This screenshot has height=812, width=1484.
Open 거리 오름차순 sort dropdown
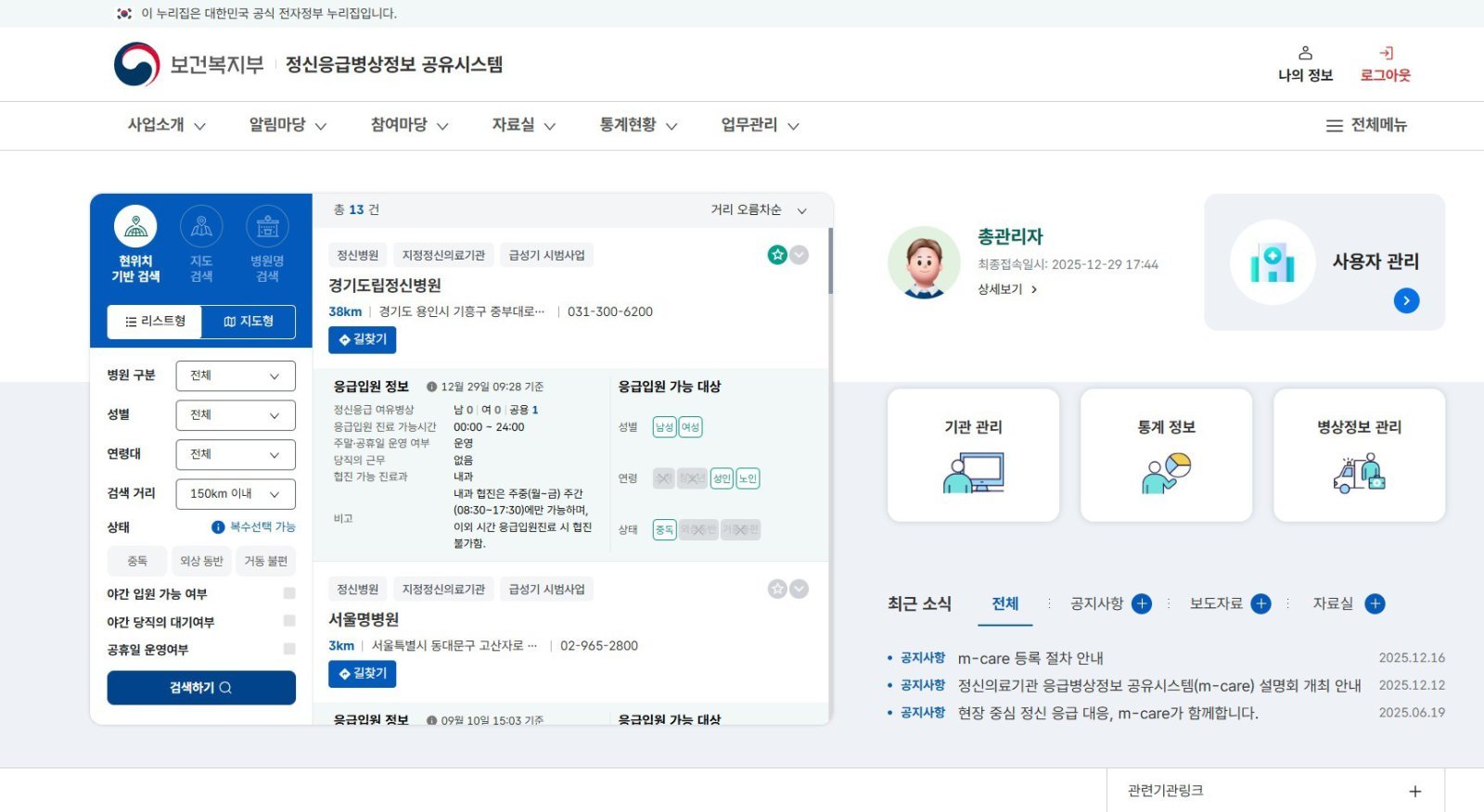[x=758, y=210]
